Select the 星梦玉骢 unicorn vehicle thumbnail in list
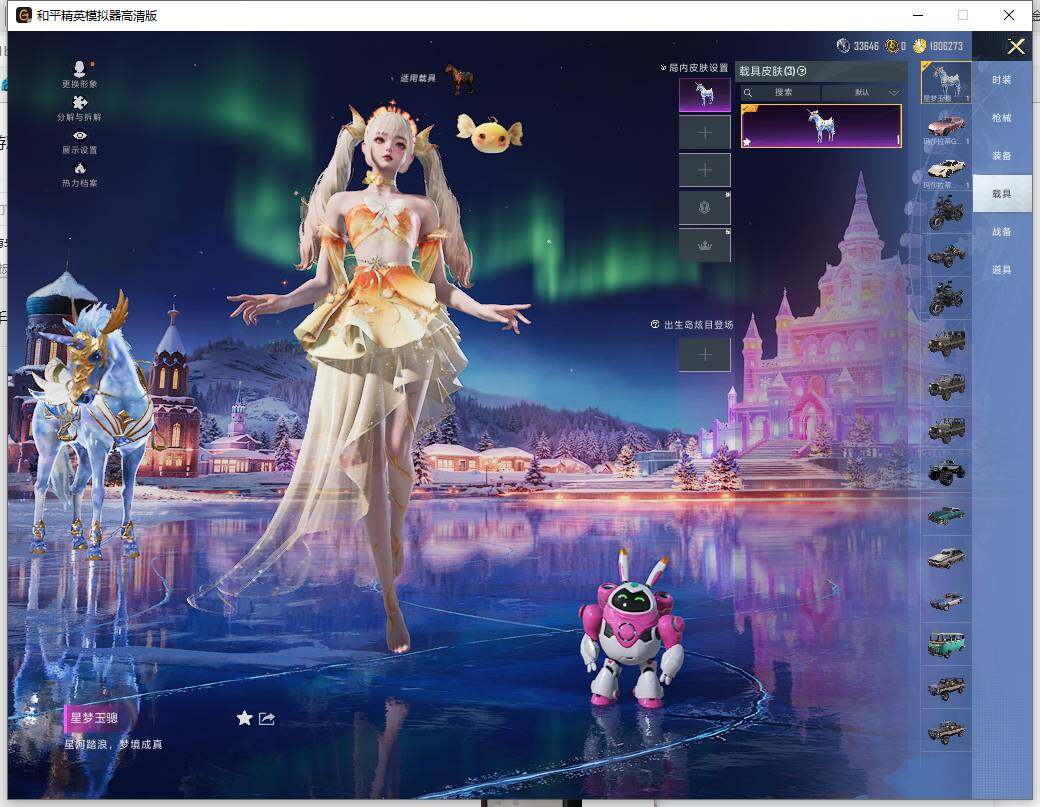The image size is (1040, 807). pos(946,82)
